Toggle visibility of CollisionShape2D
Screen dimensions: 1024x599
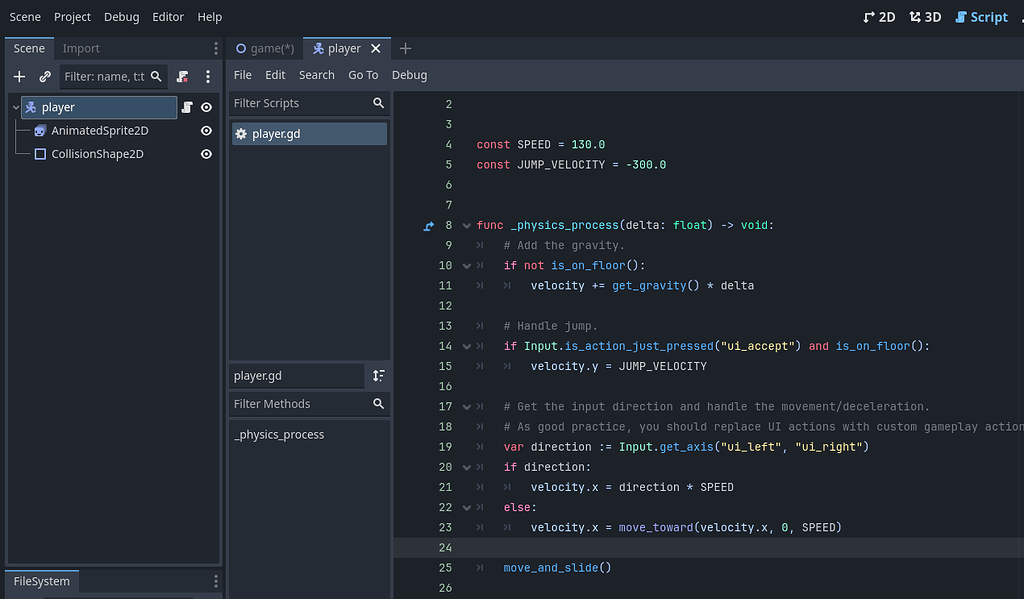coord(206,153)
